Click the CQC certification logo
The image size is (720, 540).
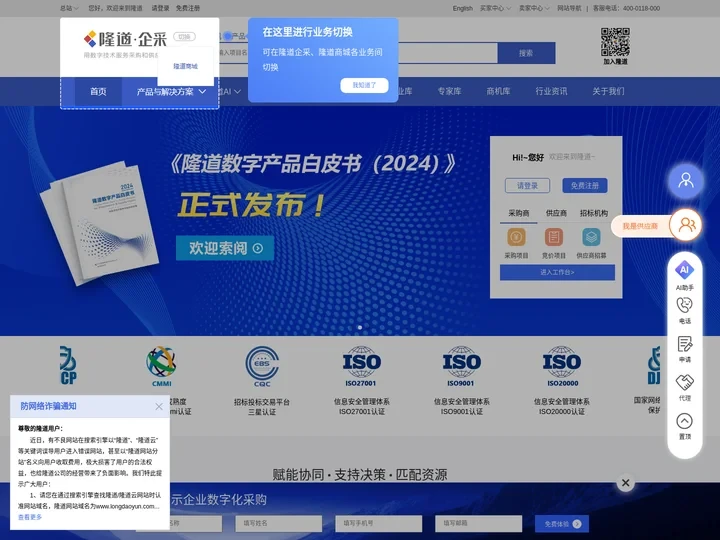[x=262, y=366]
